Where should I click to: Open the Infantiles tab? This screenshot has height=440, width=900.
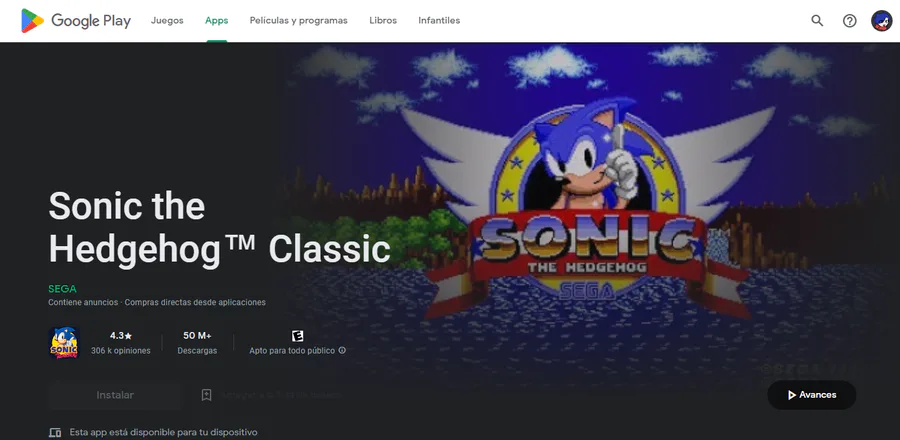(439, 21)
